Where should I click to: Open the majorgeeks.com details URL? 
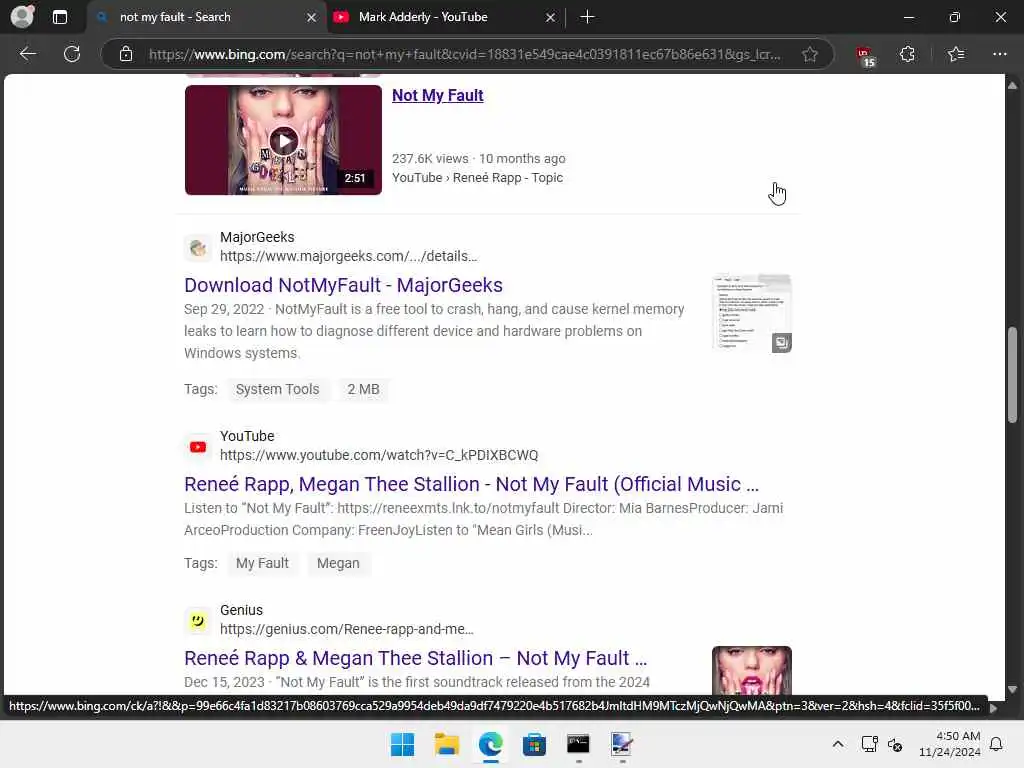(349, 256)
